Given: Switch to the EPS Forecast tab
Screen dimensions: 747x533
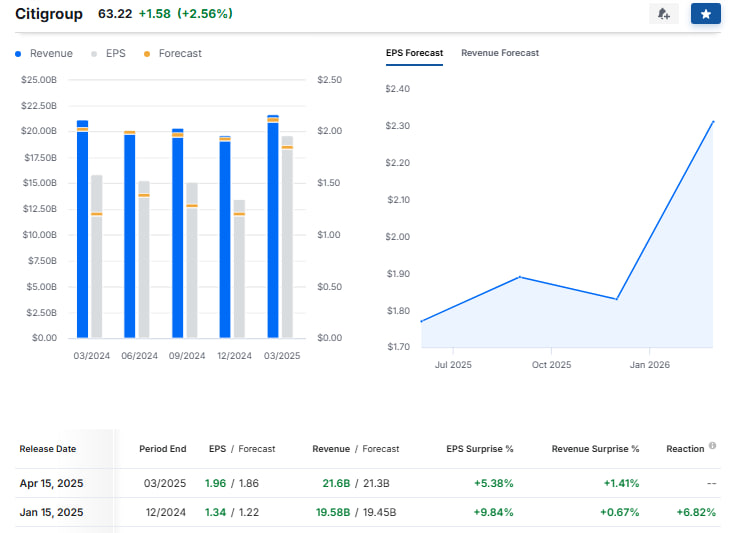Looking at the screenshot, I should pos(414,53).
